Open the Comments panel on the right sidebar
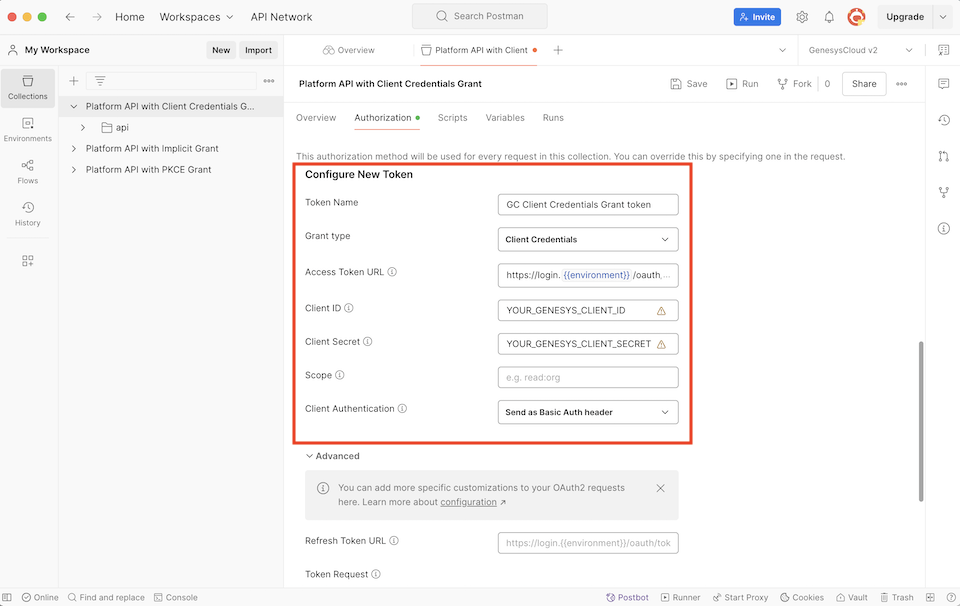The width and height of the screenshot is (960, 606). [943, 84]
